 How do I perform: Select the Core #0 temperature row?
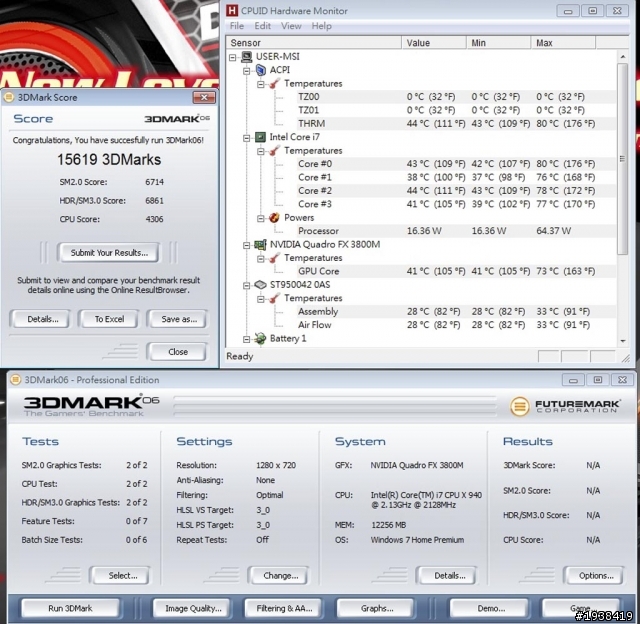coord(457,164)
